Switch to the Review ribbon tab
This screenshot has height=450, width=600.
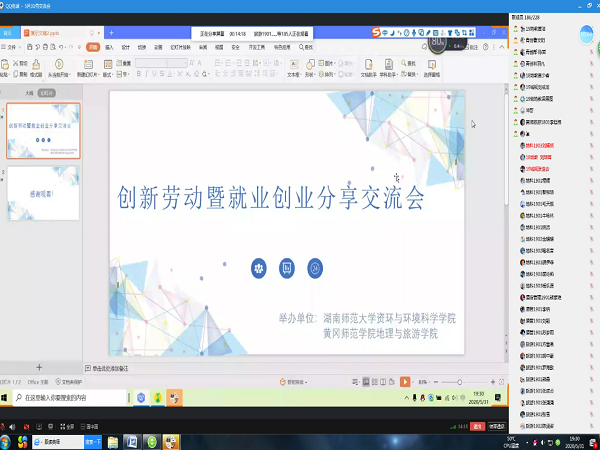point(203,47)
